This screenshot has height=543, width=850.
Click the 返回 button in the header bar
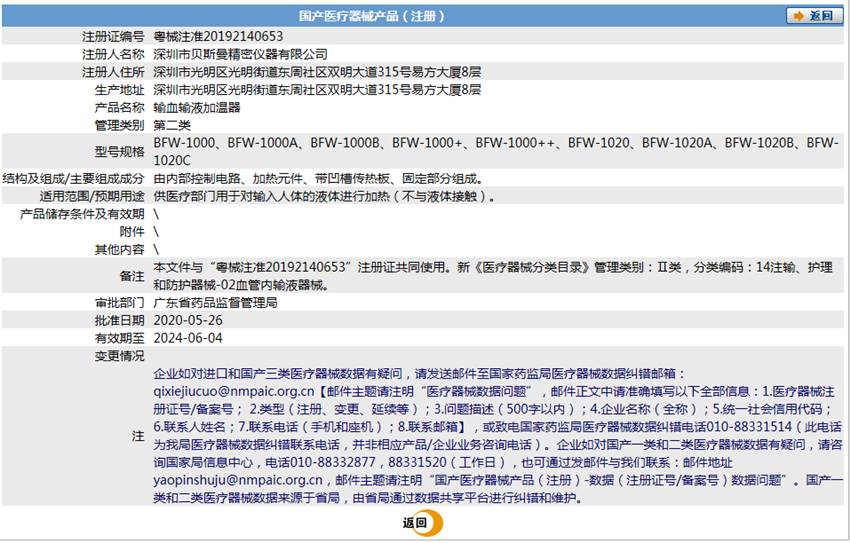pyautogui.click(x=814, y=16)
